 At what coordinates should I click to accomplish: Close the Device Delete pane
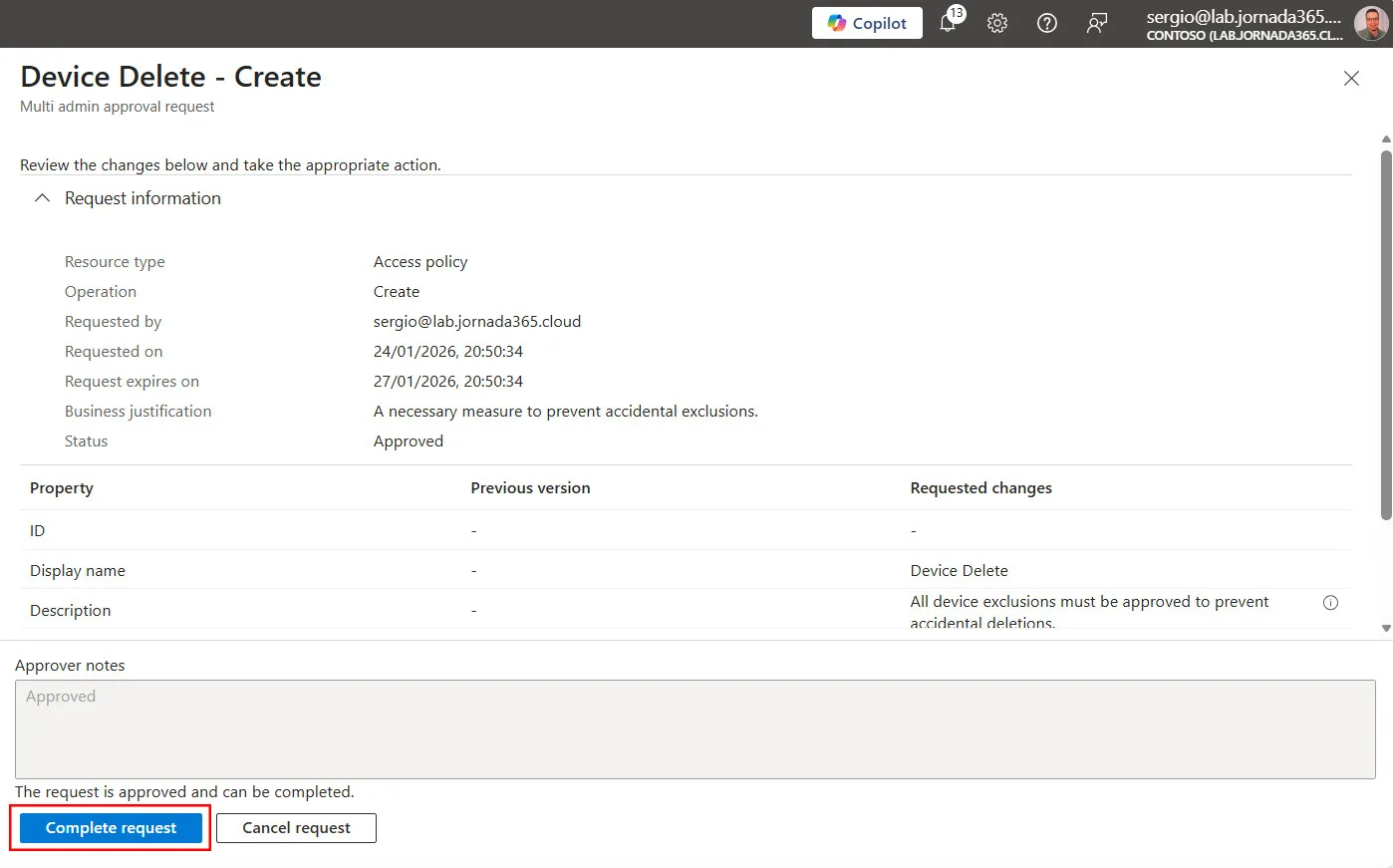click(1351, 78)
